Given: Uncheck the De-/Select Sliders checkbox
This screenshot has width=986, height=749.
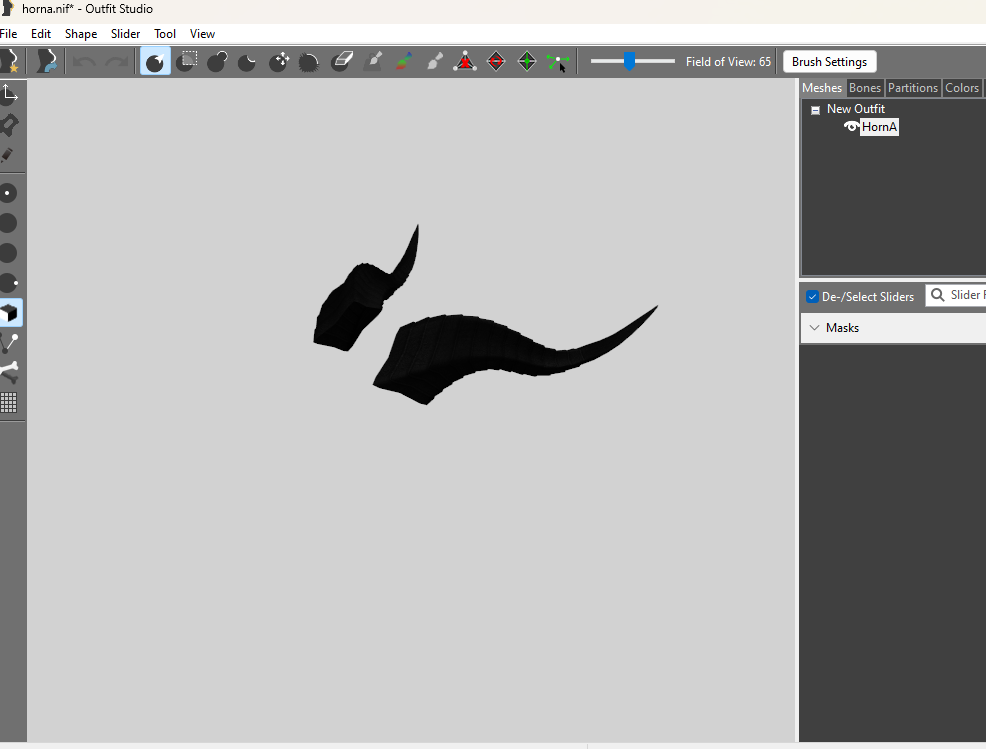Looking at the screenshot, I should pos(812,297).
